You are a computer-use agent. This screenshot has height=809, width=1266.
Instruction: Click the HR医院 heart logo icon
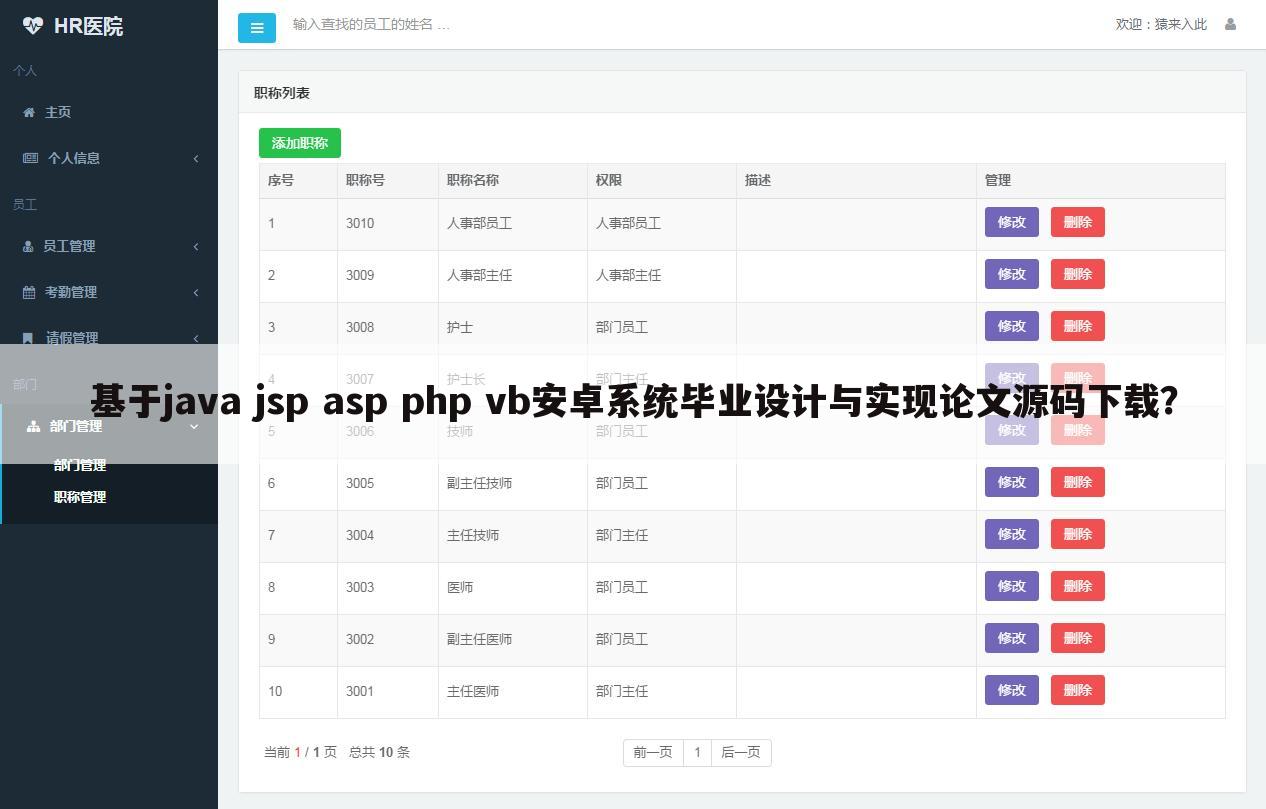coord(33,26)
